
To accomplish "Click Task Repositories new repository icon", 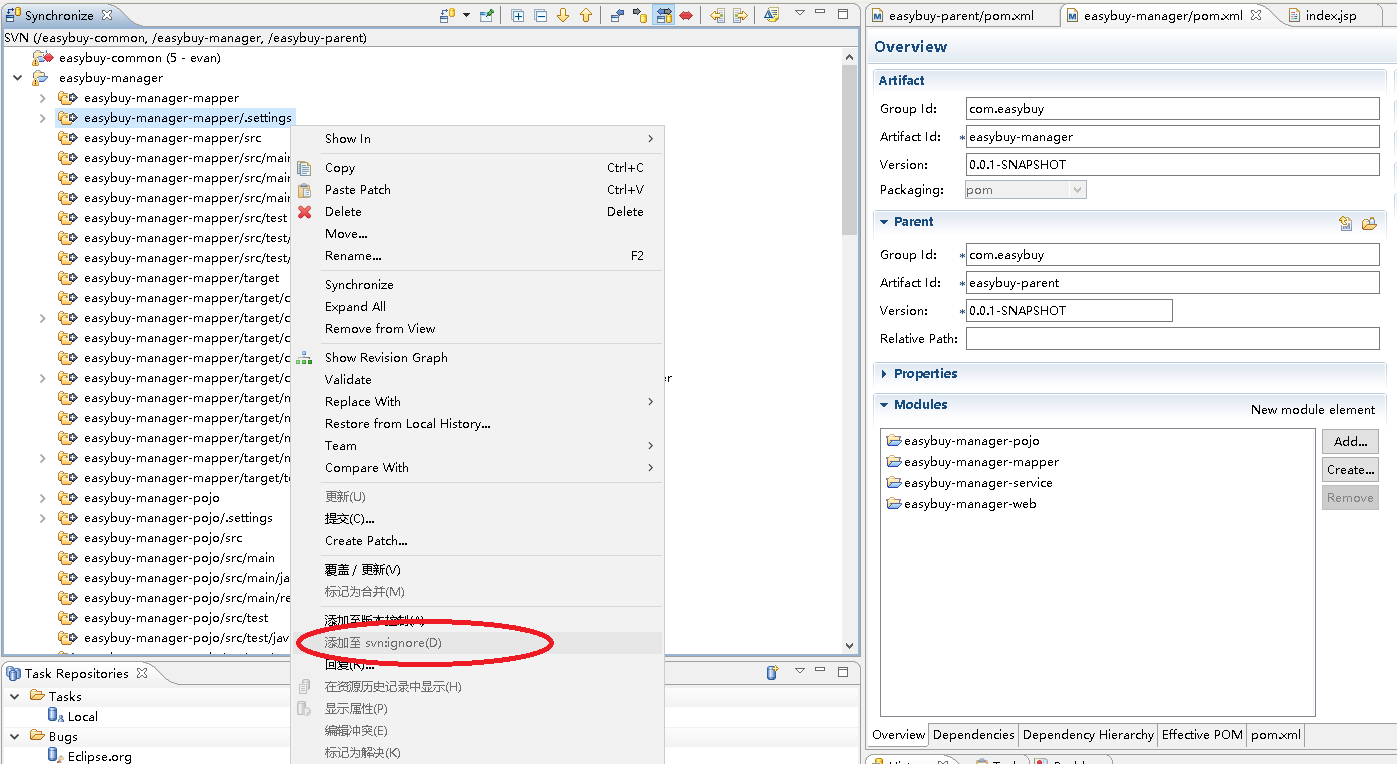I will 773,673.
